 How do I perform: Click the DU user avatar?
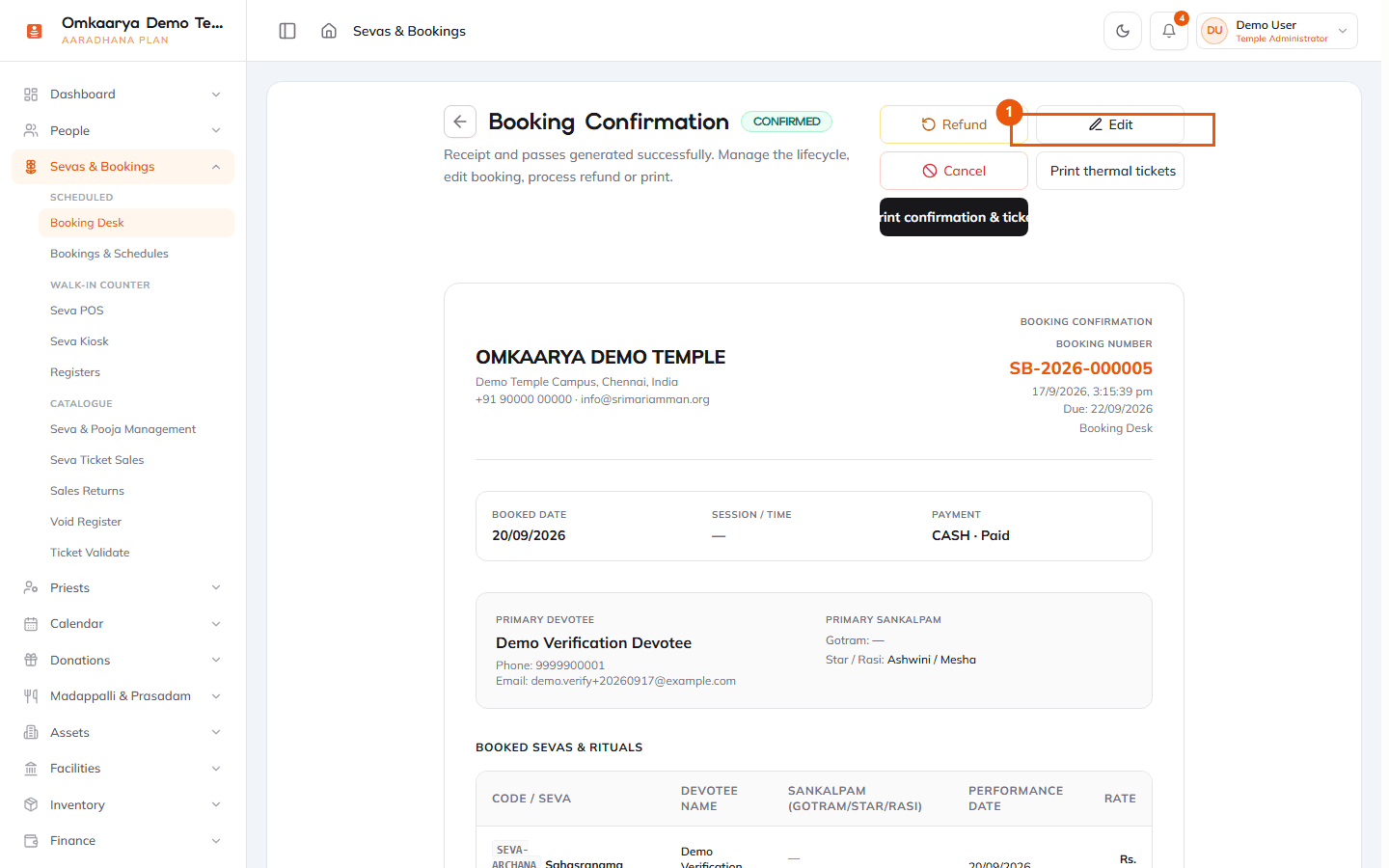[1214, 31]
